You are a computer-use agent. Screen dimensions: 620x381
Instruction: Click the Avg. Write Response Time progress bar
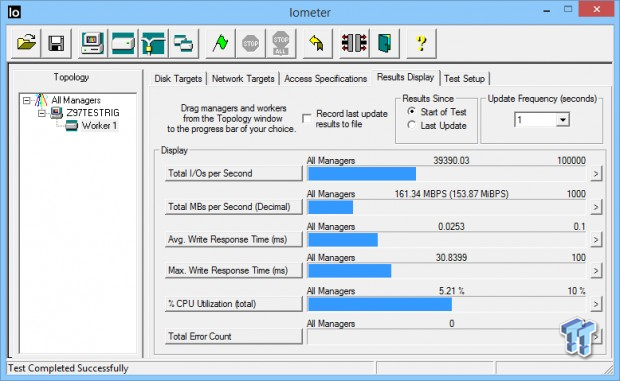(447, 240)
